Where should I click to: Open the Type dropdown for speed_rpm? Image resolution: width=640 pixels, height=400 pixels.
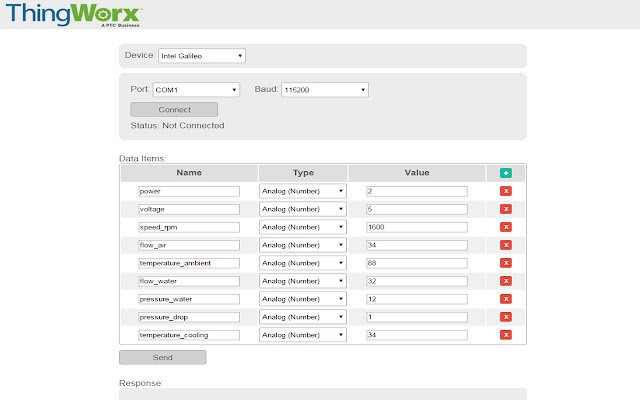point(303,227)
